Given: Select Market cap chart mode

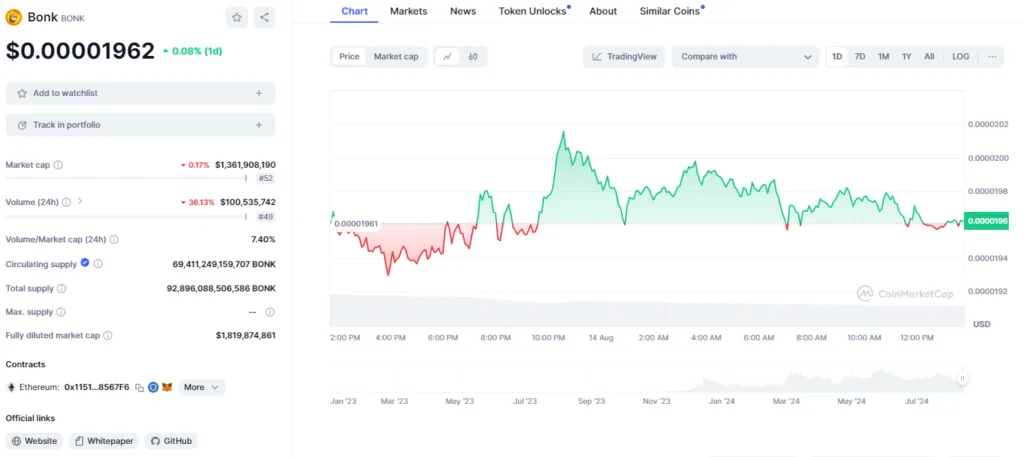Looking at the screenshot, I should tap(396, 57).
